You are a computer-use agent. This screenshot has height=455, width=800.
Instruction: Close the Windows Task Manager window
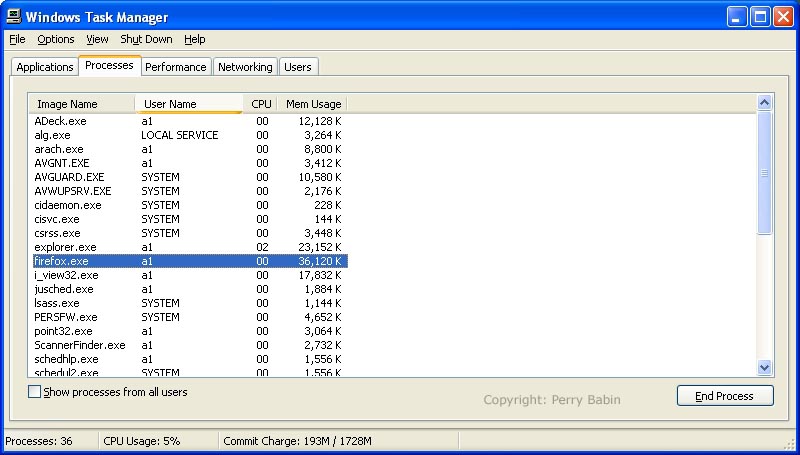[783, 17]
